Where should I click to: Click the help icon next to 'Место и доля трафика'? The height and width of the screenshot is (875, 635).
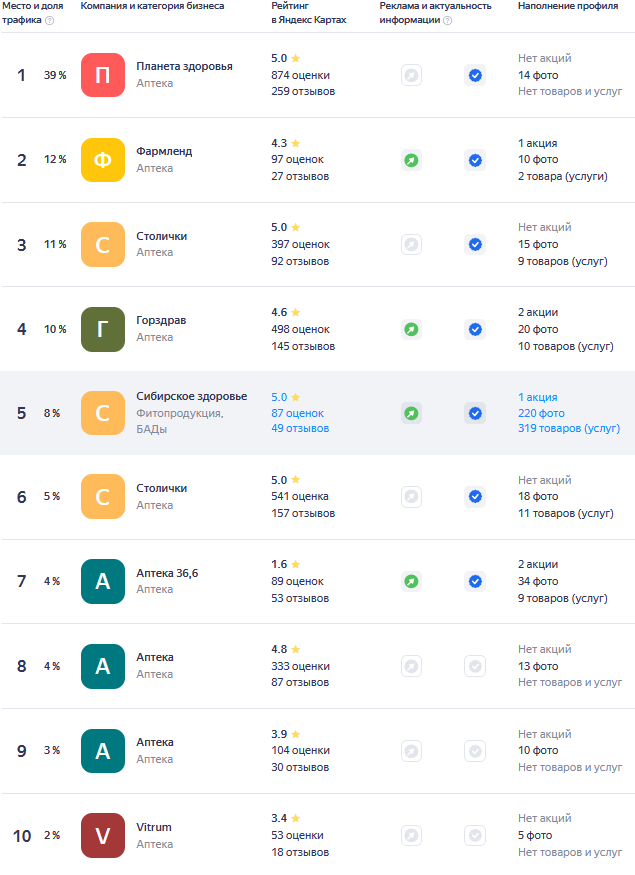[x=50, y=21]
